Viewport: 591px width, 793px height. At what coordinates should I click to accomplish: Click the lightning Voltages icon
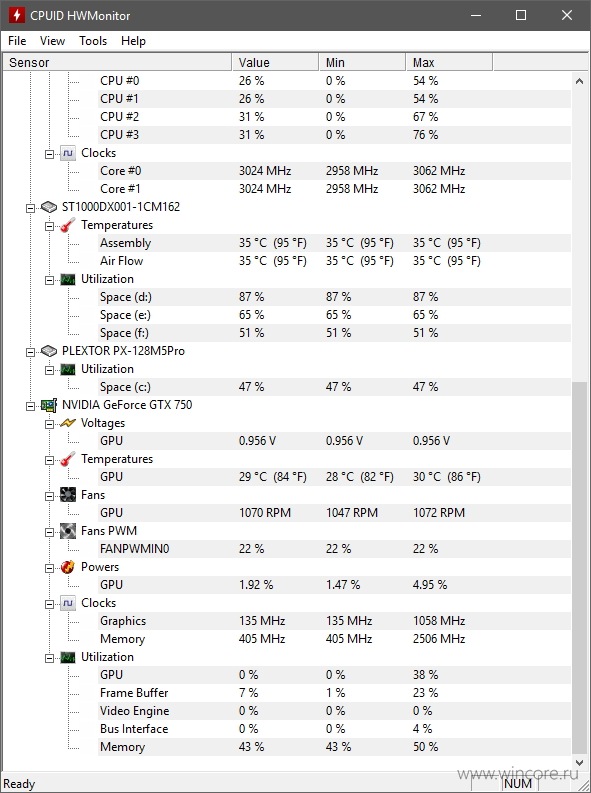pyautogui.click(x=68, y=423)
